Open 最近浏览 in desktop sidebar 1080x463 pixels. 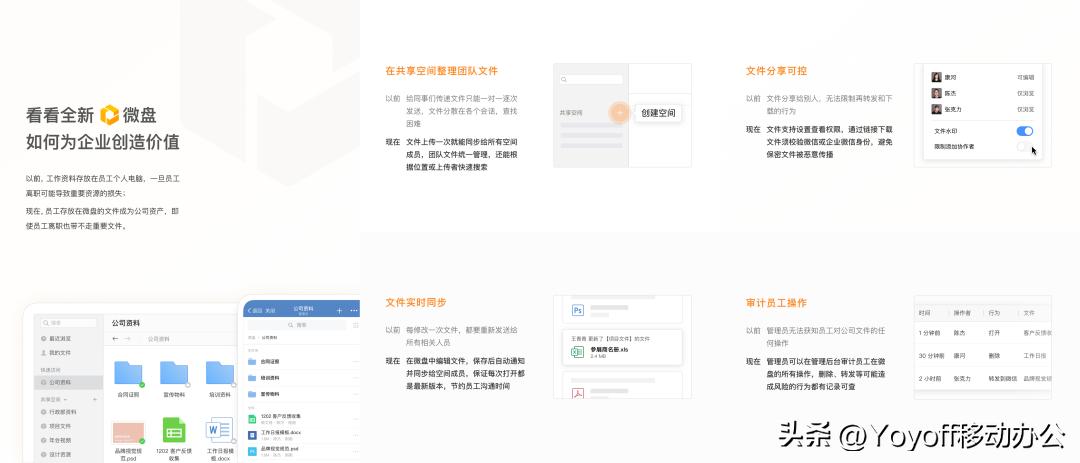tap(59, 338)
